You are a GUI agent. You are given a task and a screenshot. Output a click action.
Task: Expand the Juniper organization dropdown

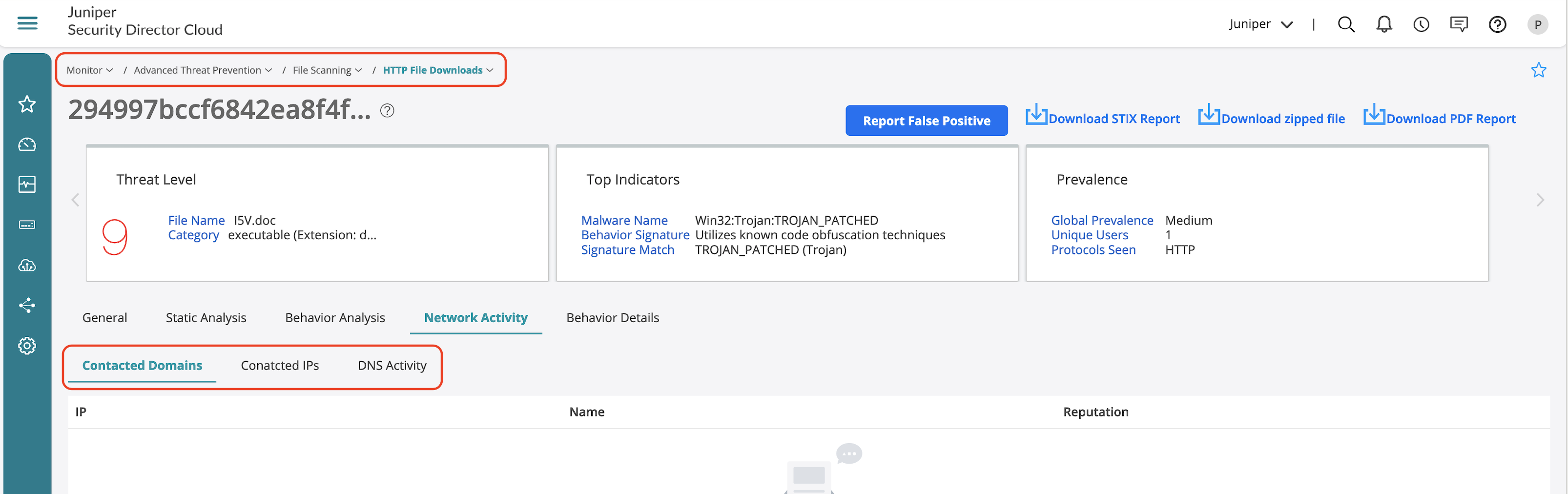point(1260,24)
